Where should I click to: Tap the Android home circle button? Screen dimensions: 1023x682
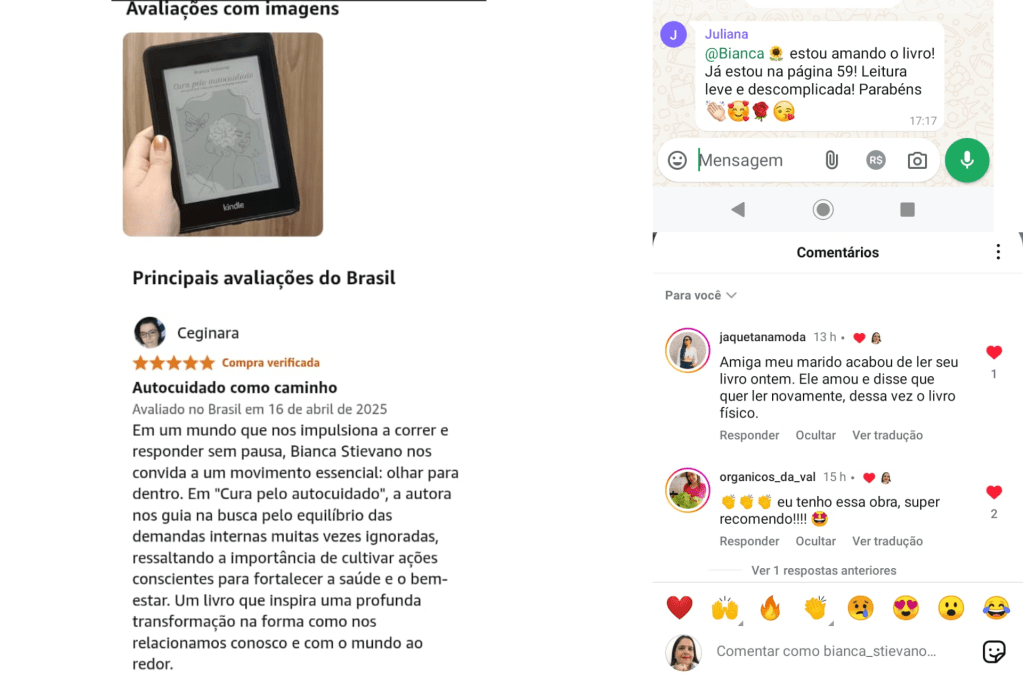click(823, 209)
